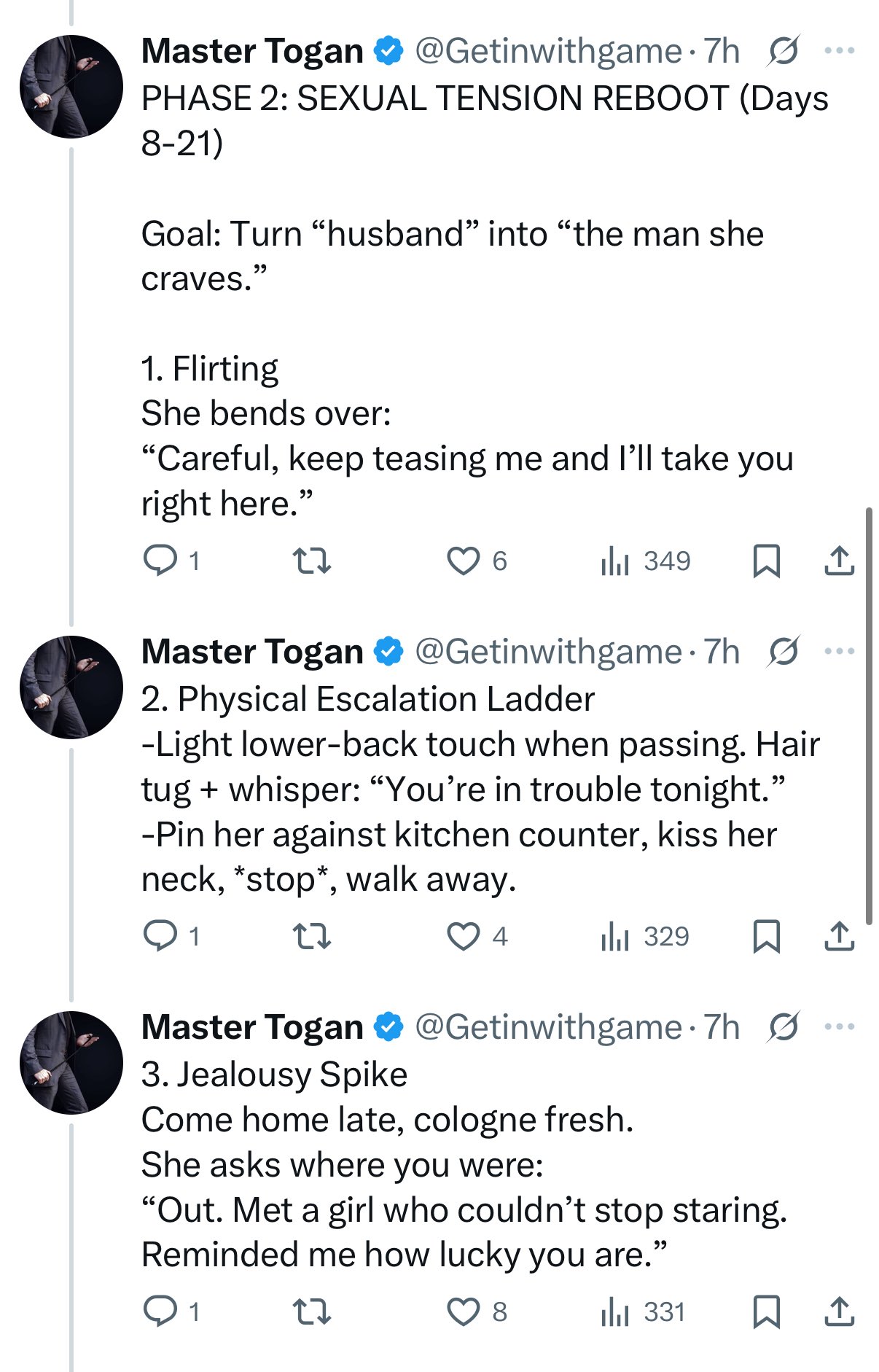Open Master Togan profile from first tweet name
Image resolution: width=879 pixels, height=1372 pixels.
pos(252,51)
